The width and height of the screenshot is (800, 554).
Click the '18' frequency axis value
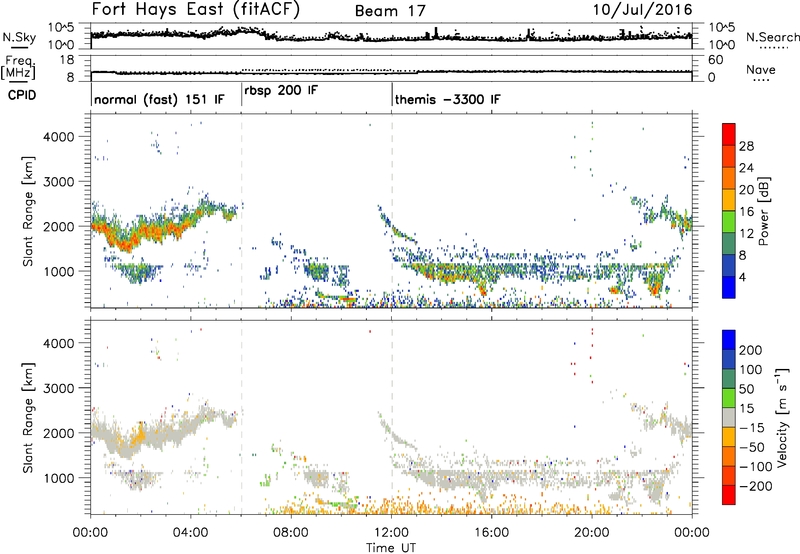coord(67,60)
